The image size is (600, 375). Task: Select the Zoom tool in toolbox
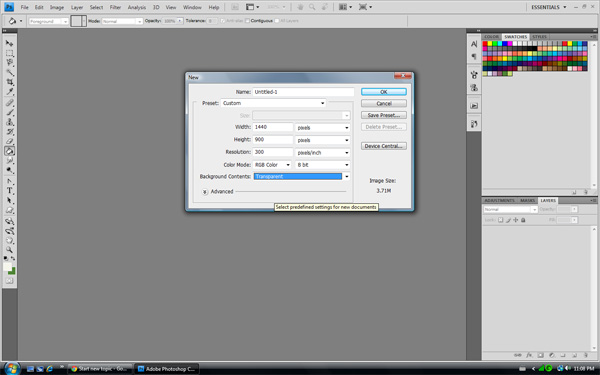coord(9,250)
